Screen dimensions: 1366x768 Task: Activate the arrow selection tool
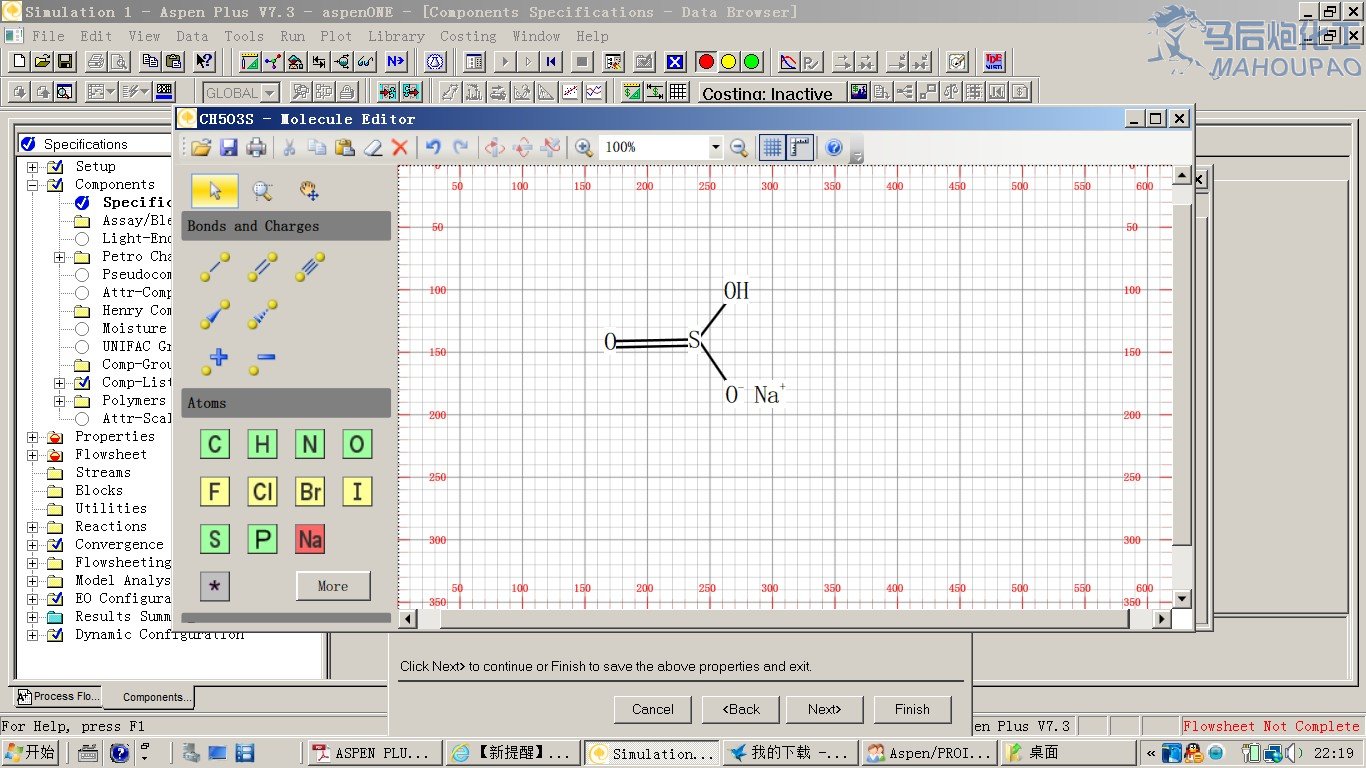[215, 190]
